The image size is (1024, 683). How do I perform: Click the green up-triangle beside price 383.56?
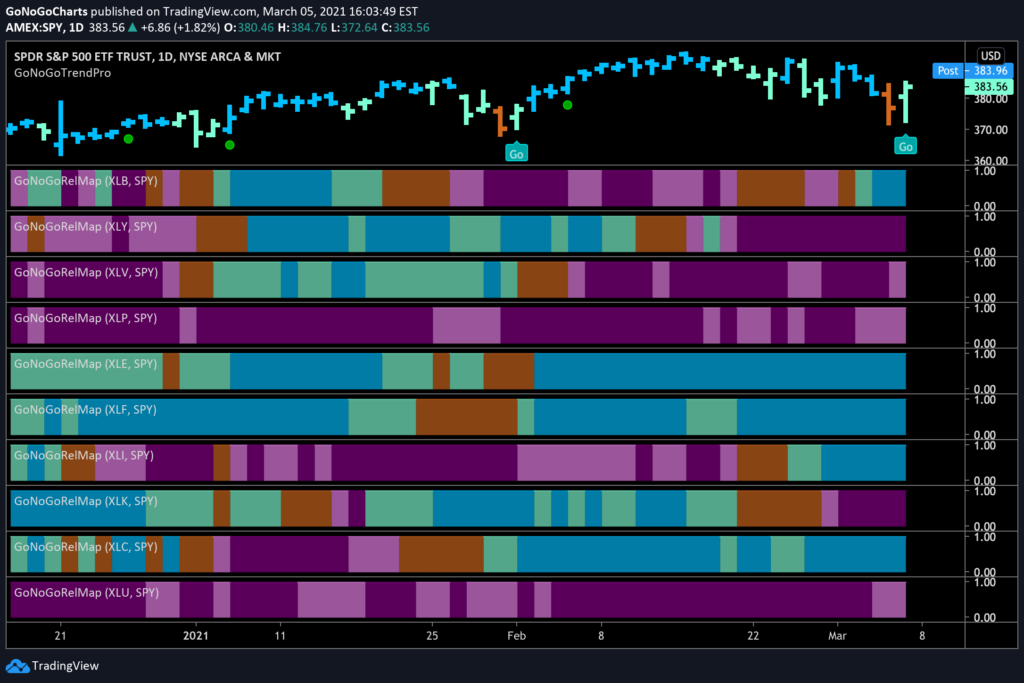click(x=133, y=27)
